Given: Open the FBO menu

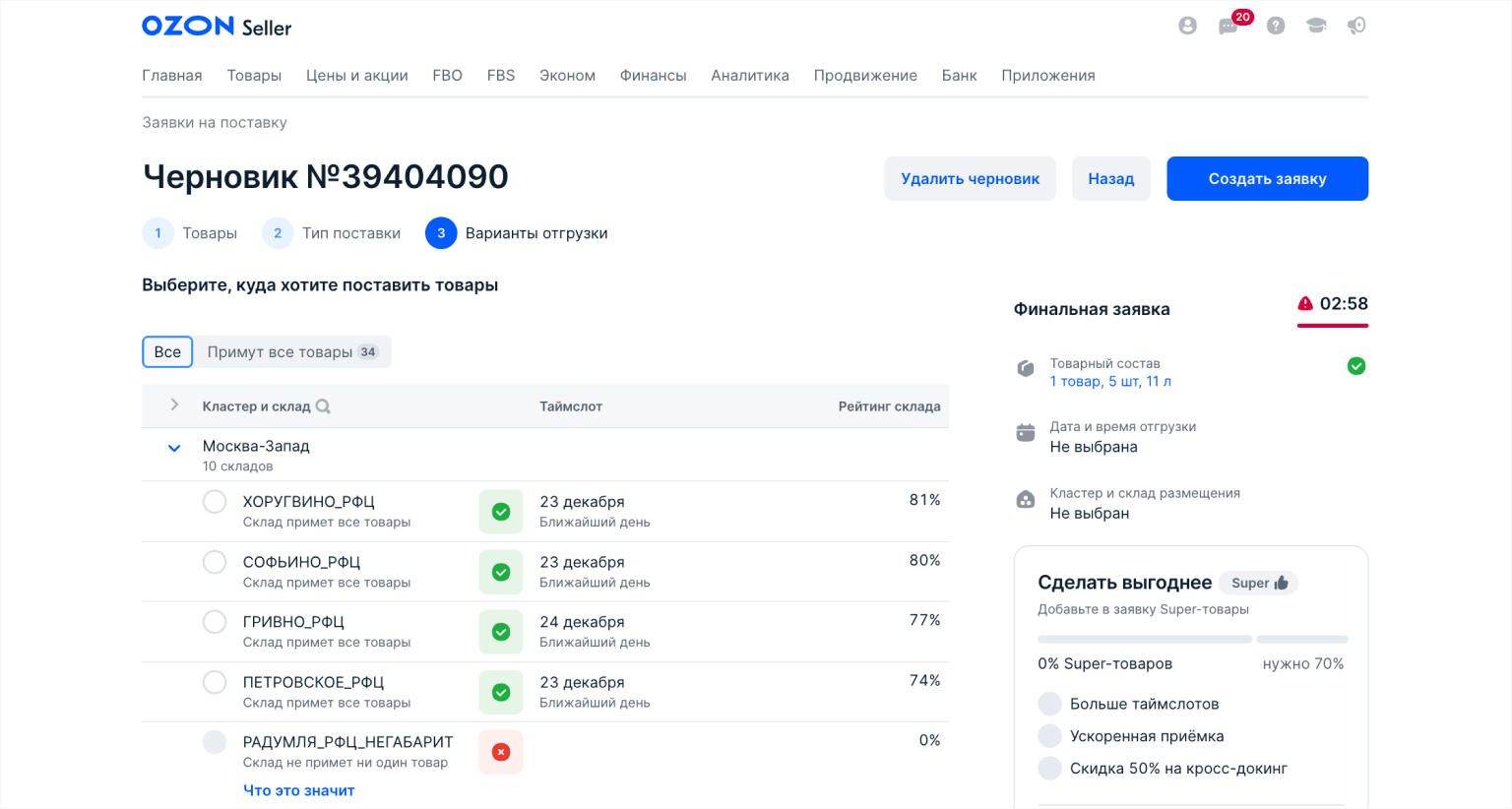Looking at the screenshot, I should (447, 76).
